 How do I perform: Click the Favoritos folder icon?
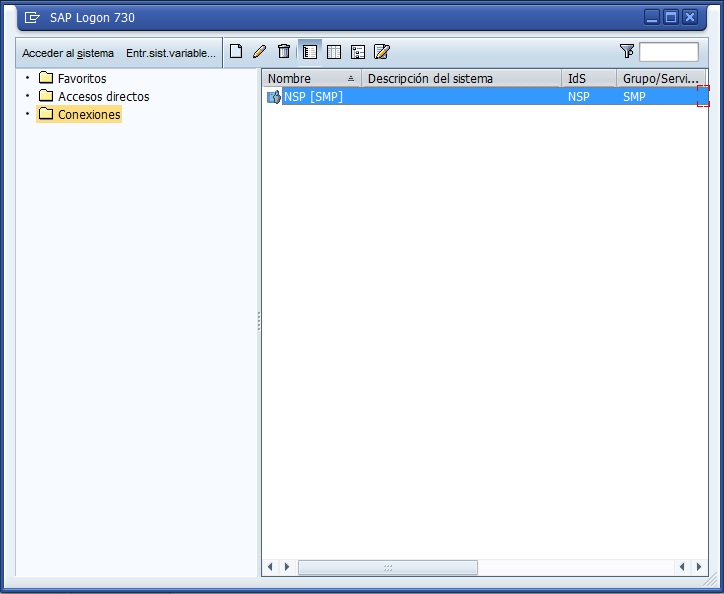coord(46,77)
